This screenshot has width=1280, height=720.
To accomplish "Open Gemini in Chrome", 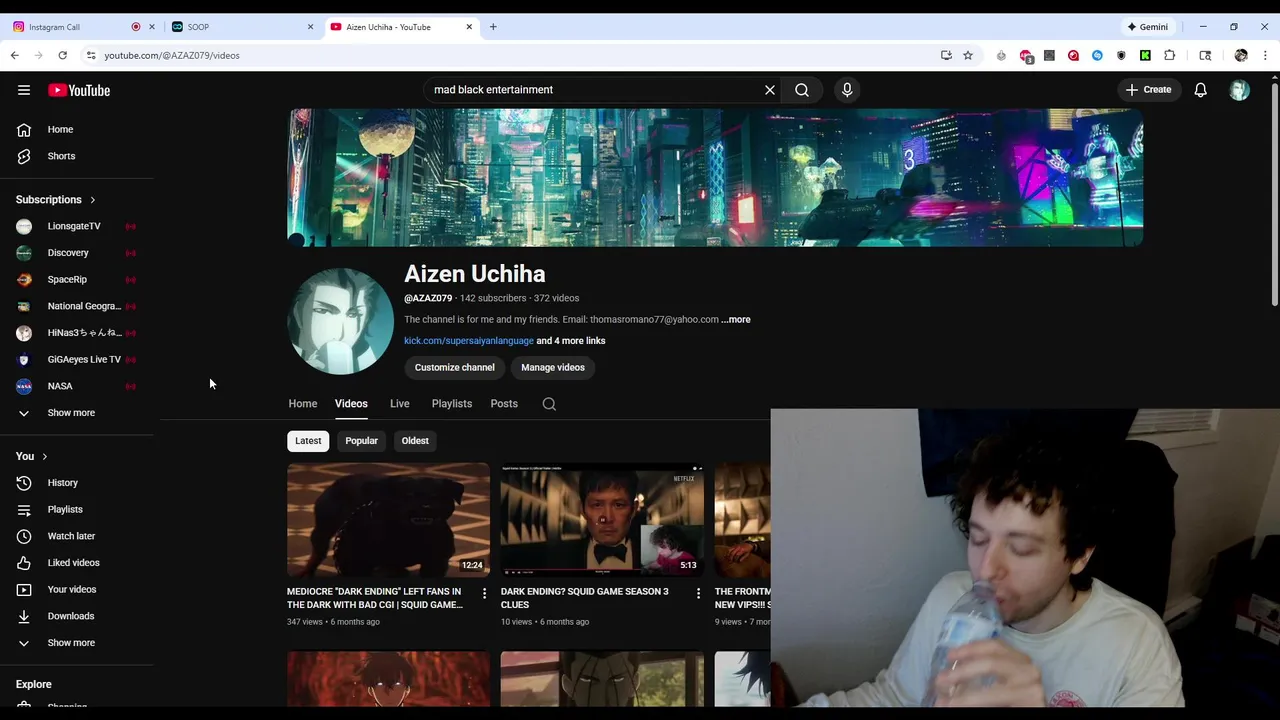I will pos(1148,27).
